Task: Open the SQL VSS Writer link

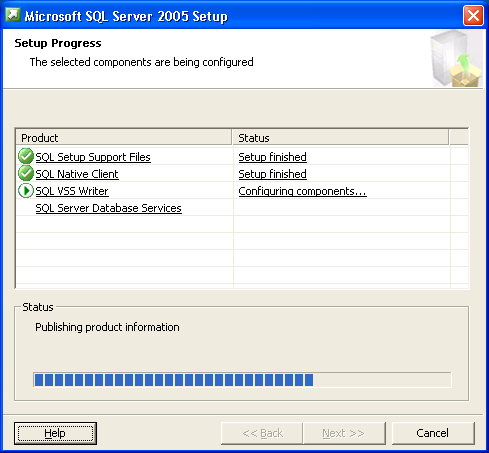Action: [72, 191]
